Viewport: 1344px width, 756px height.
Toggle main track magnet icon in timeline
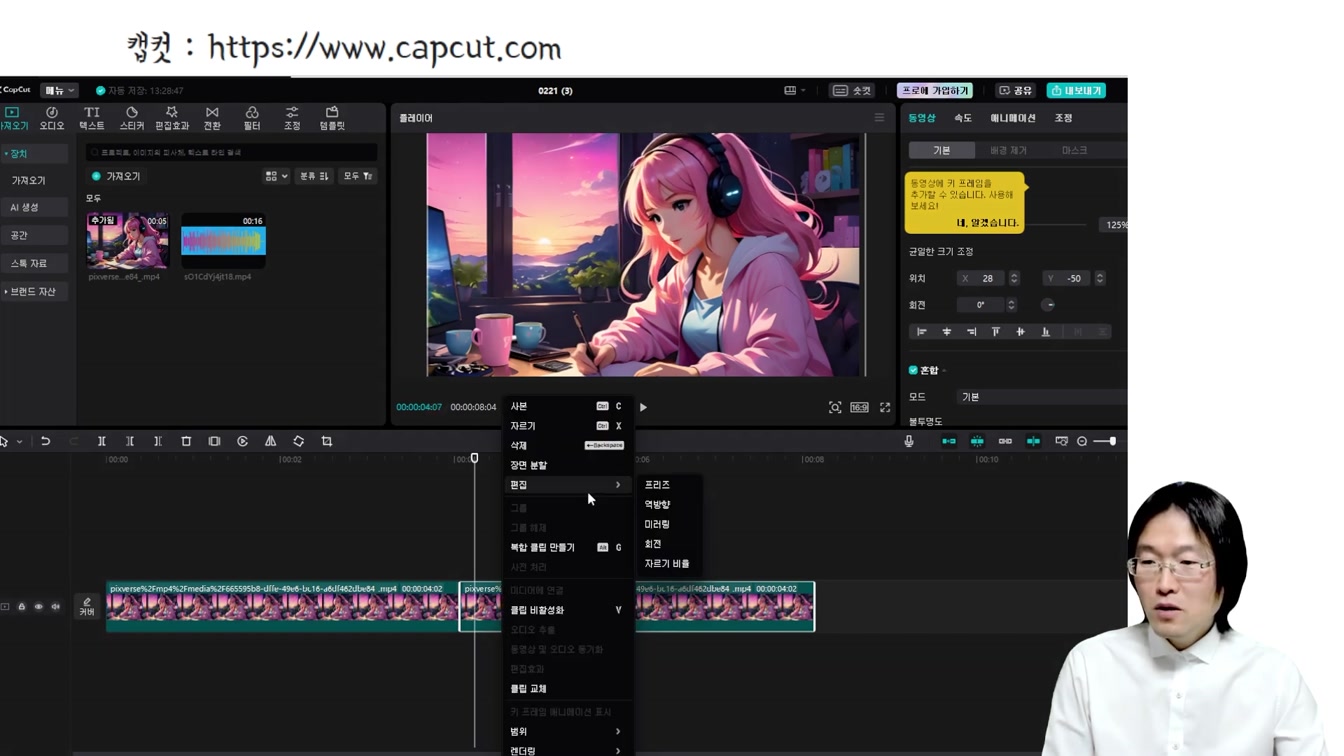point(949,441)
